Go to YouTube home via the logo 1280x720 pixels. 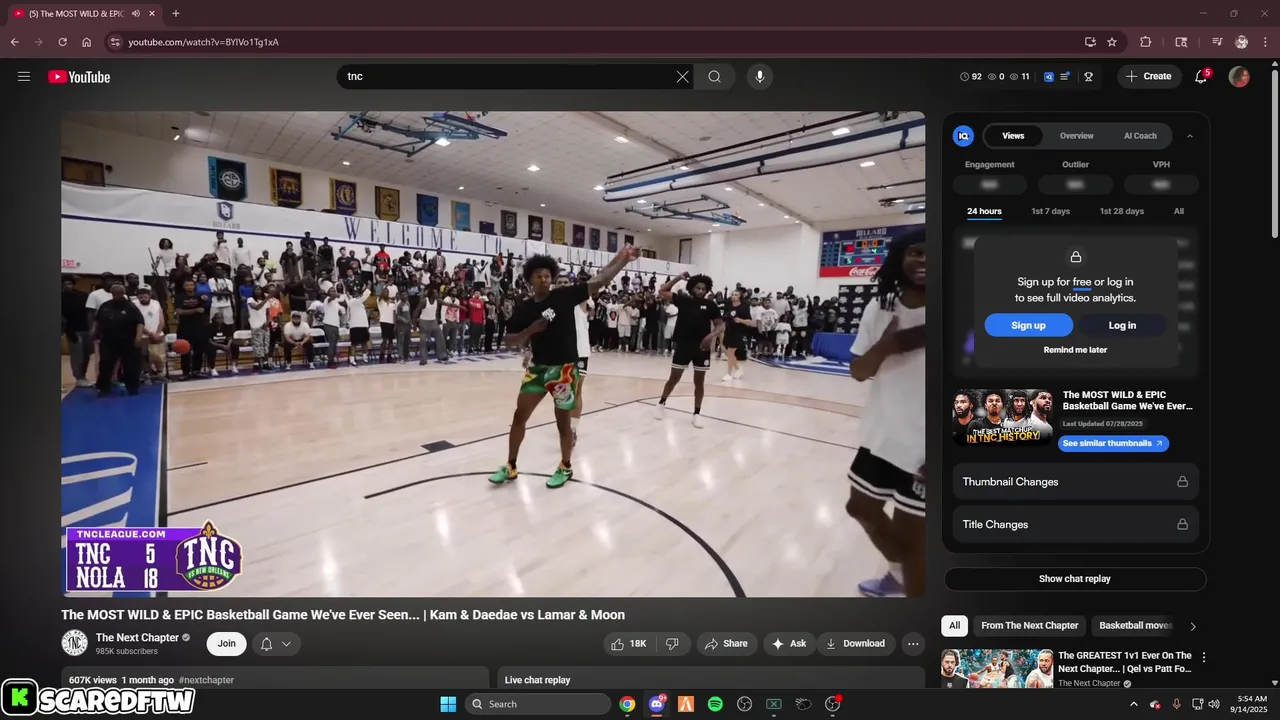coord(79,77)
